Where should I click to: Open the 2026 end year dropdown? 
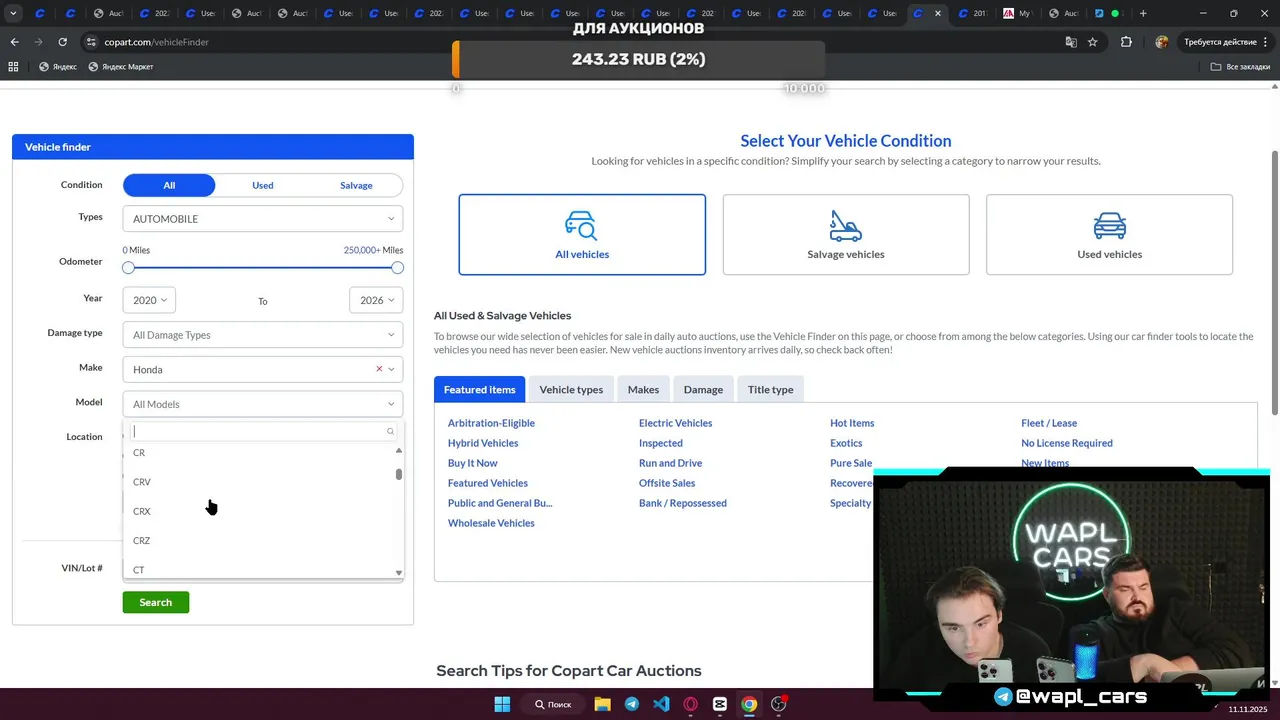point(376,300)
